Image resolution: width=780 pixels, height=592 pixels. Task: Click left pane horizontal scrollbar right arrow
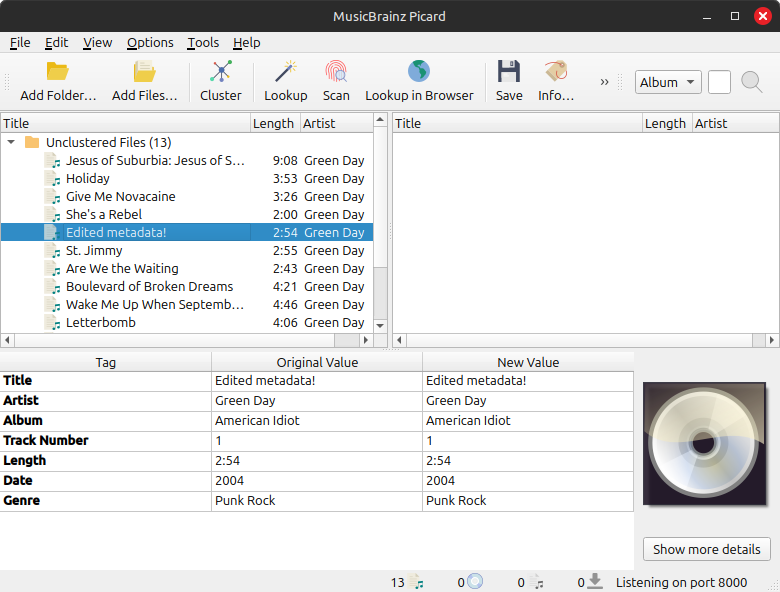coord(366,340)
